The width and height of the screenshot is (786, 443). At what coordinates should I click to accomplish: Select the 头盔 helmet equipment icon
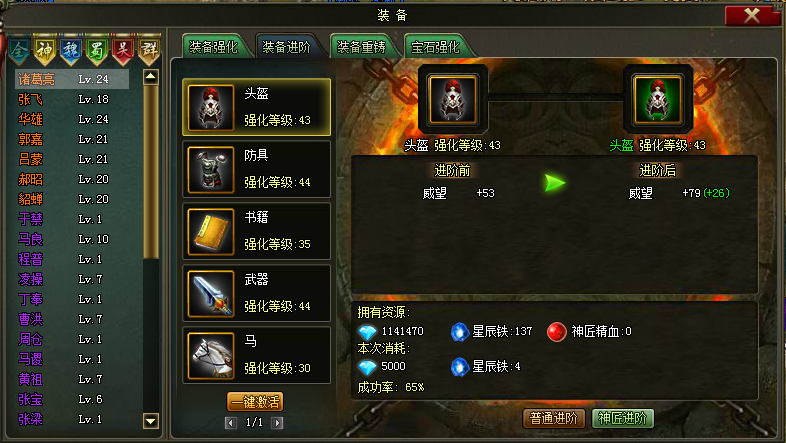211,107
